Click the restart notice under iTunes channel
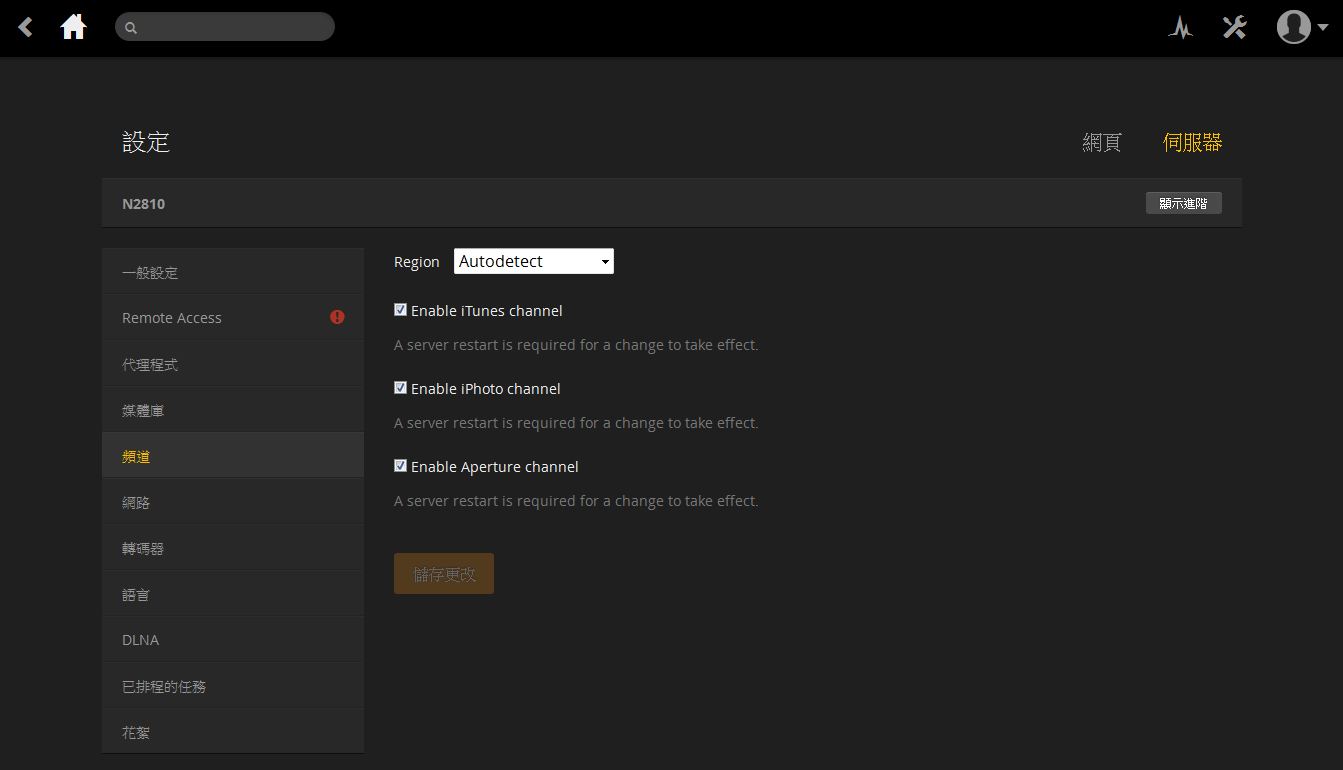Screen dimensions: 1343x770 tap(576, 345)
